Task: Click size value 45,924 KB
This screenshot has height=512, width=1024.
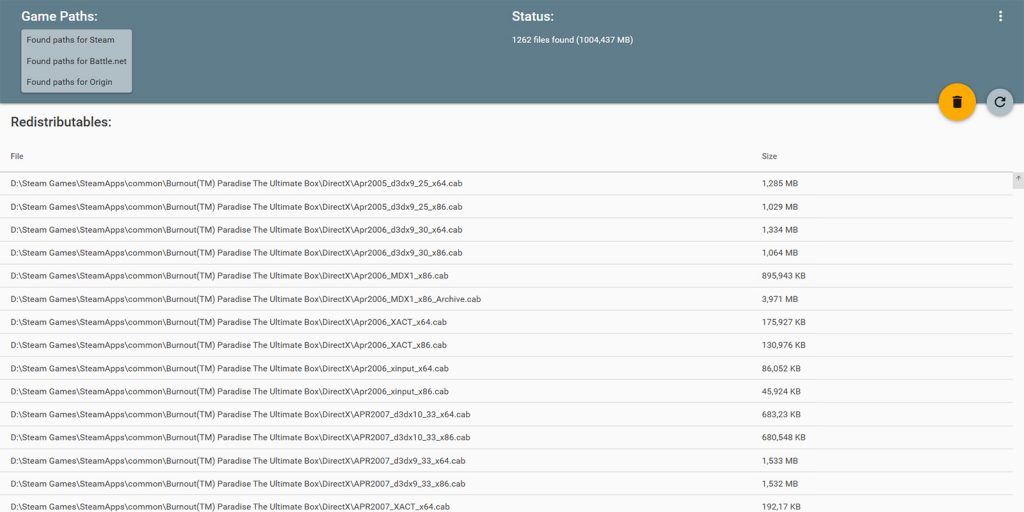Action: coord(781,391)
